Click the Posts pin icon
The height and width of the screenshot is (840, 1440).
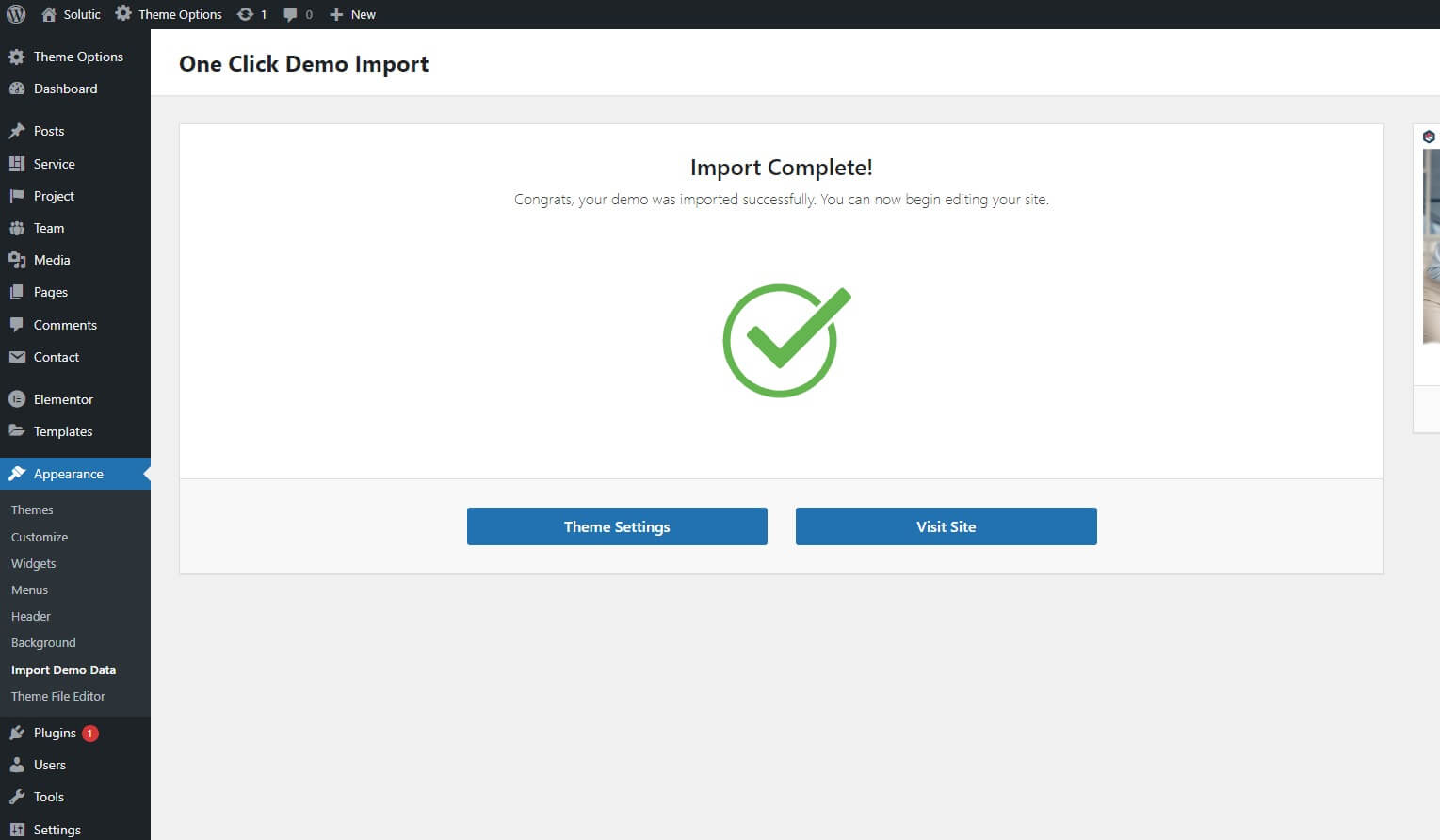tap(17, 131)
